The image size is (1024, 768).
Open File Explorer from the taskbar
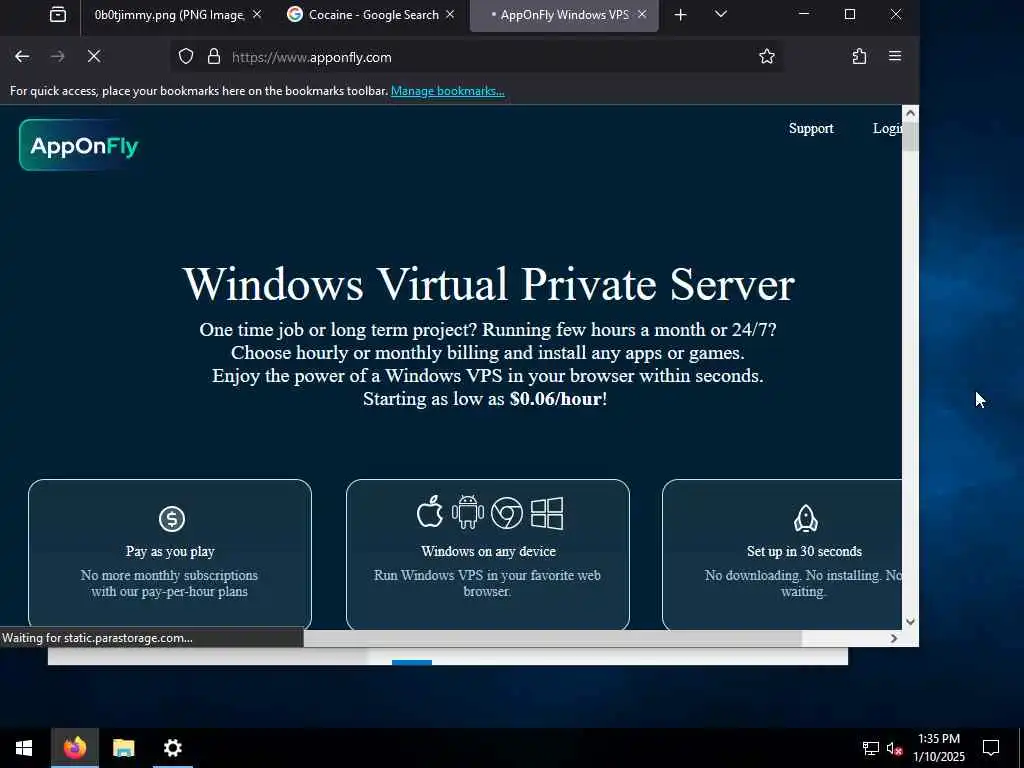point(123,748)
